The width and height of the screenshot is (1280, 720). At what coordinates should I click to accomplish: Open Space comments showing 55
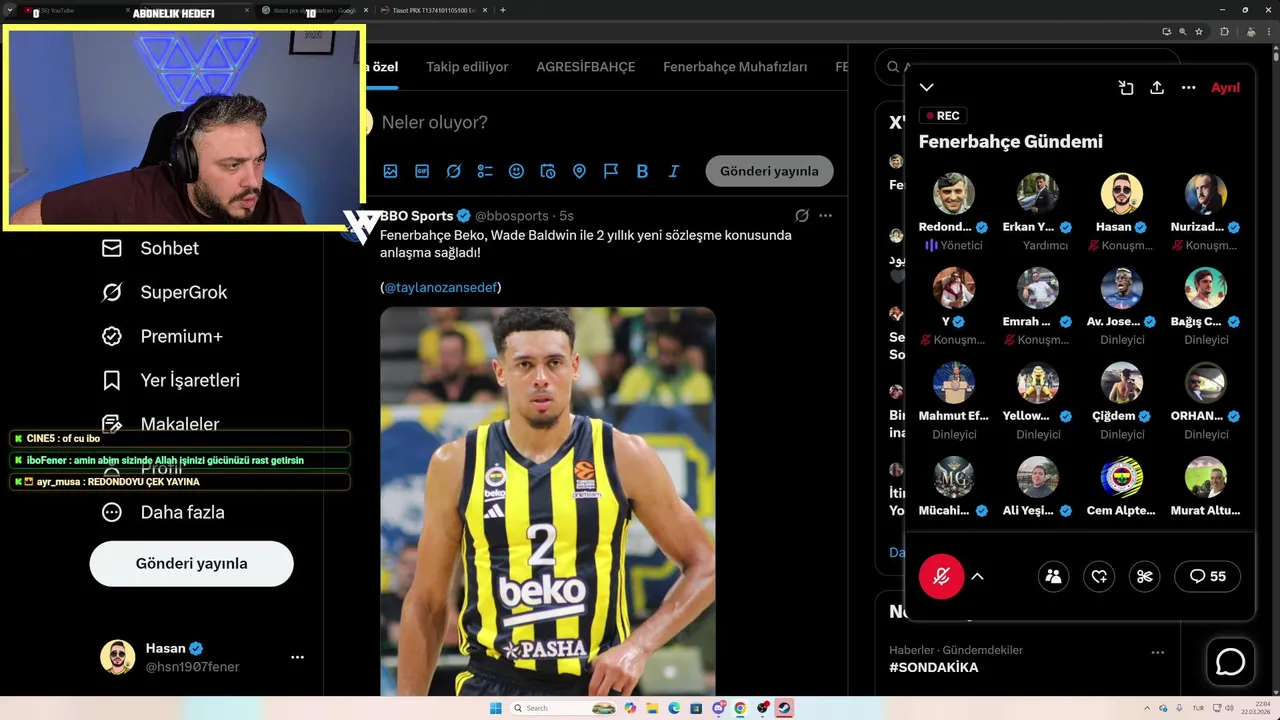[1208, 576]
